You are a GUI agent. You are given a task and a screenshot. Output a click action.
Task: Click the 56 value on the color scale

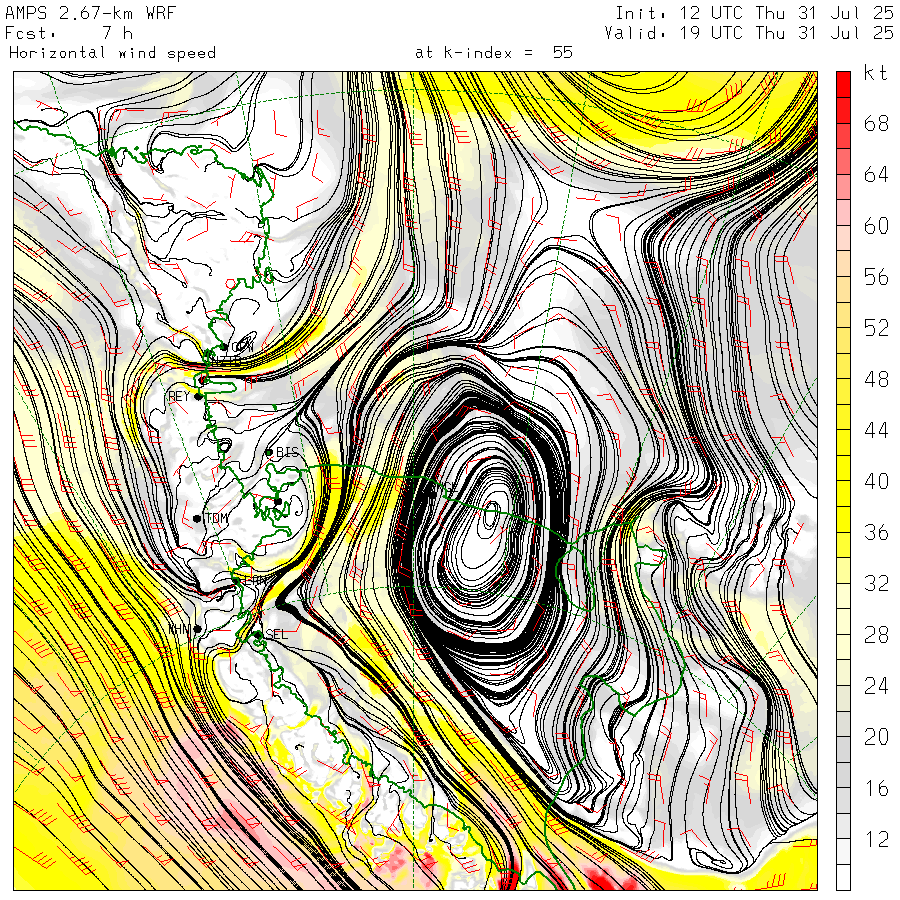[876, 277]
